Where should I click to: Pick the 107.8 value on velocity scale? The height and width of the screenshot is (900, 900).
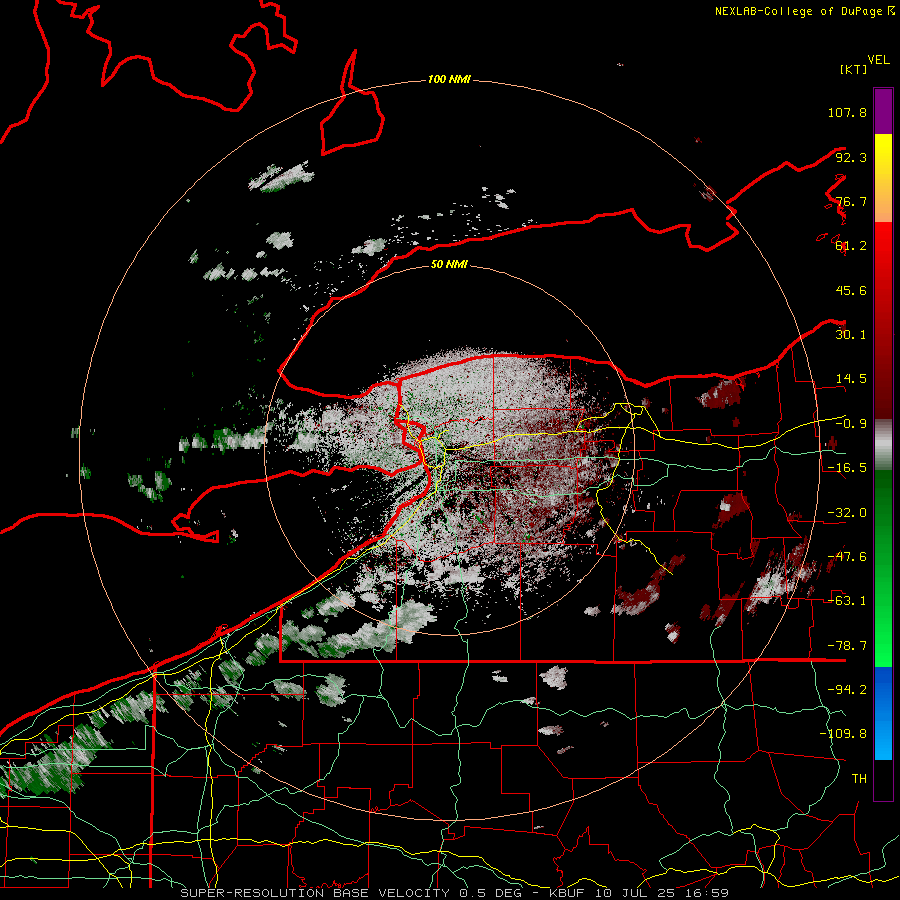[847, 112]
